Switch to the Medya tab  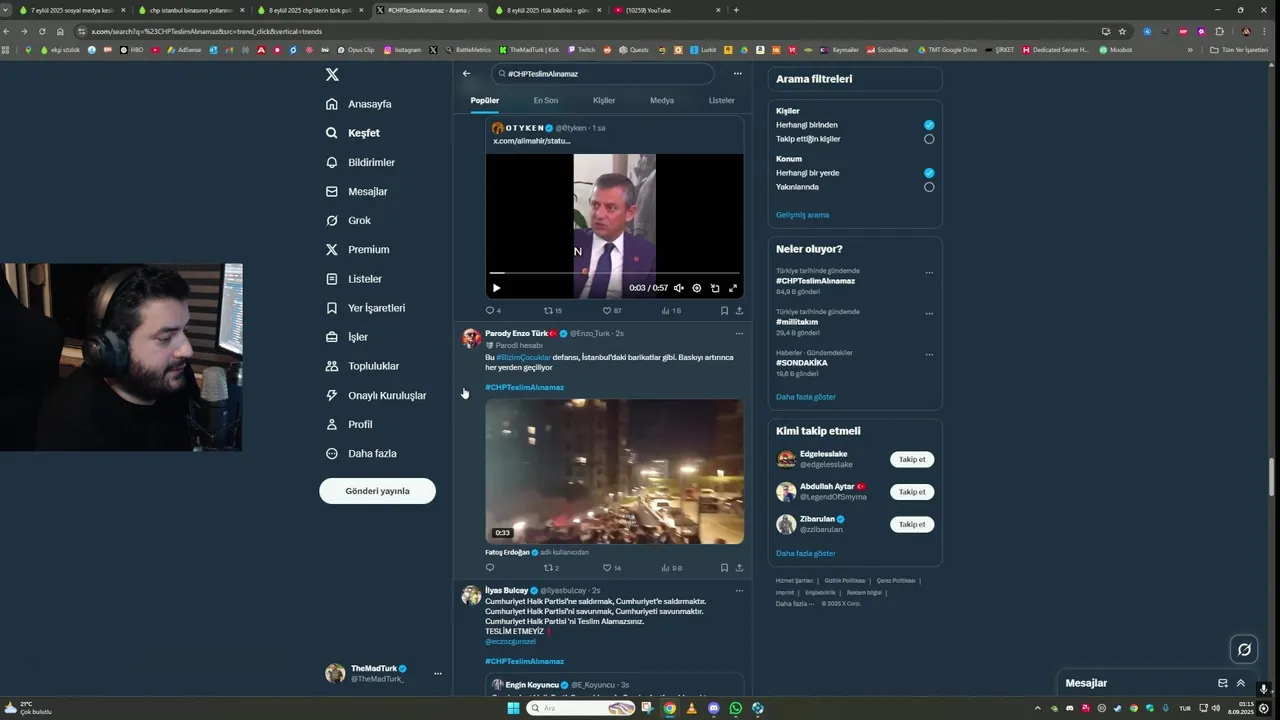(x=662, y=100)
